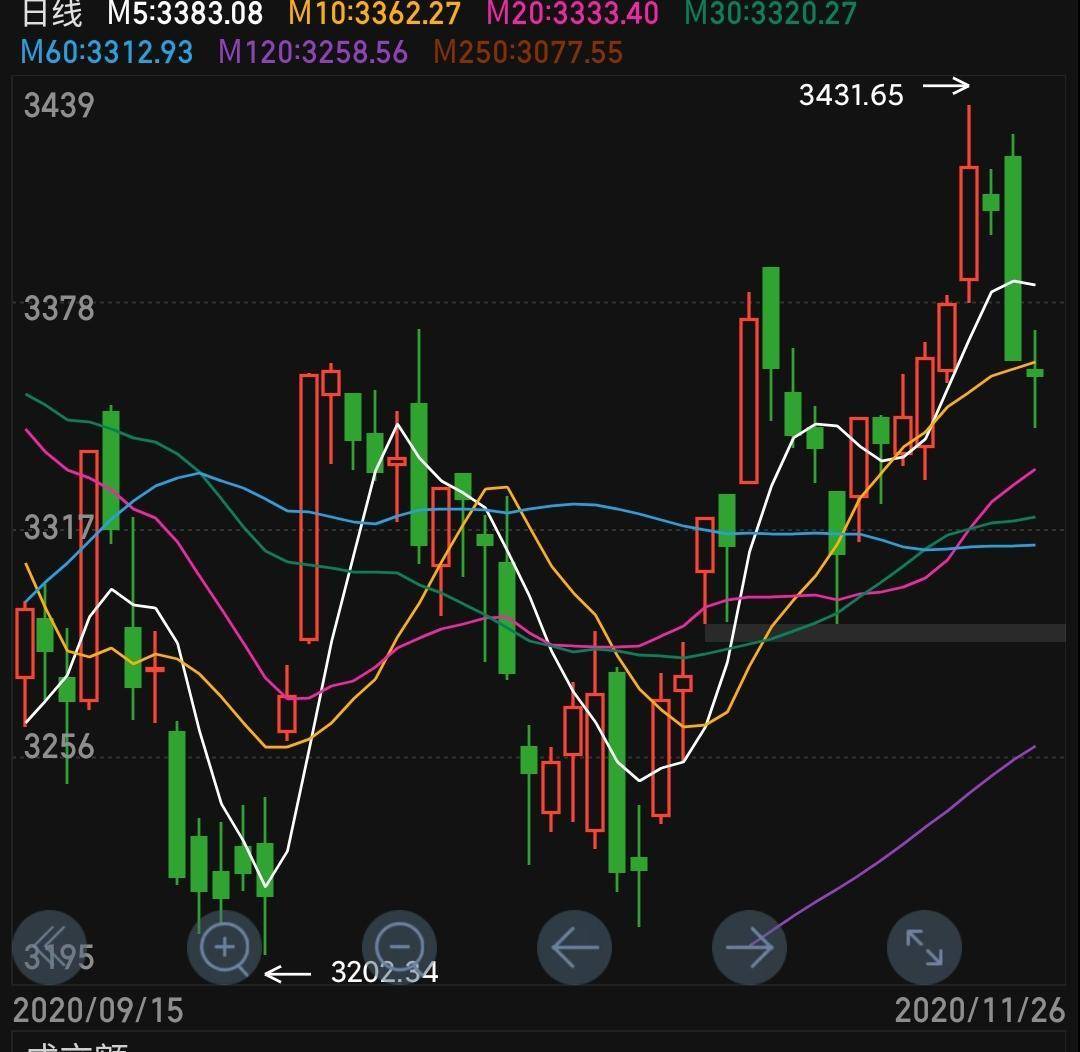
Task: Click the 2020/09/15 start date label
Action: (98, 1011)
